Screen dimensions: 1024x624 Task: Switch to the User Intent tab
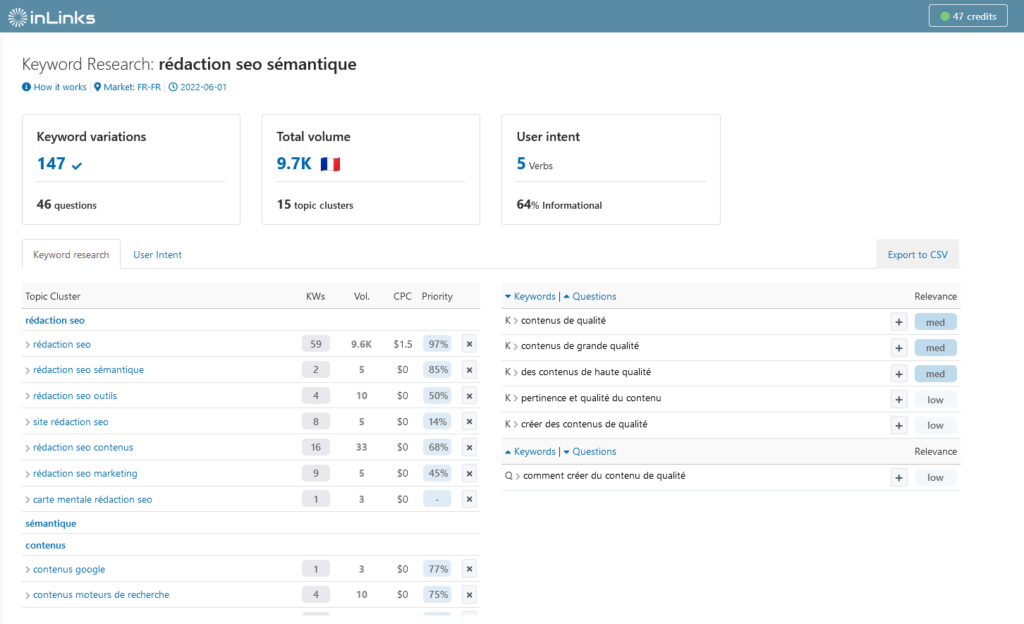tap(157, 255)
